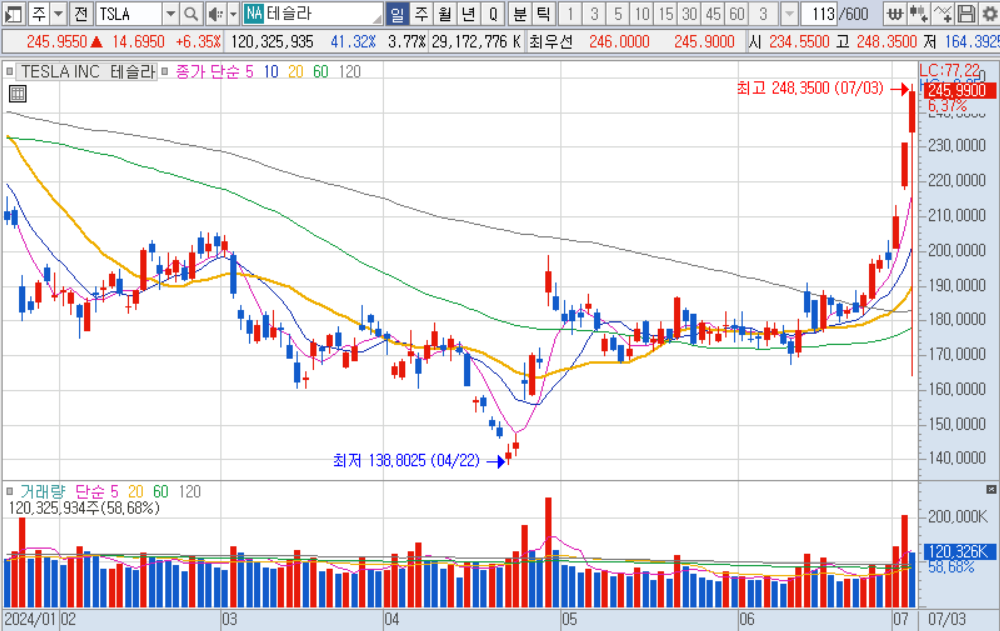Click the volume tag 120,326K
This screenshot has width=1000, height=631.
click(959, 552)
